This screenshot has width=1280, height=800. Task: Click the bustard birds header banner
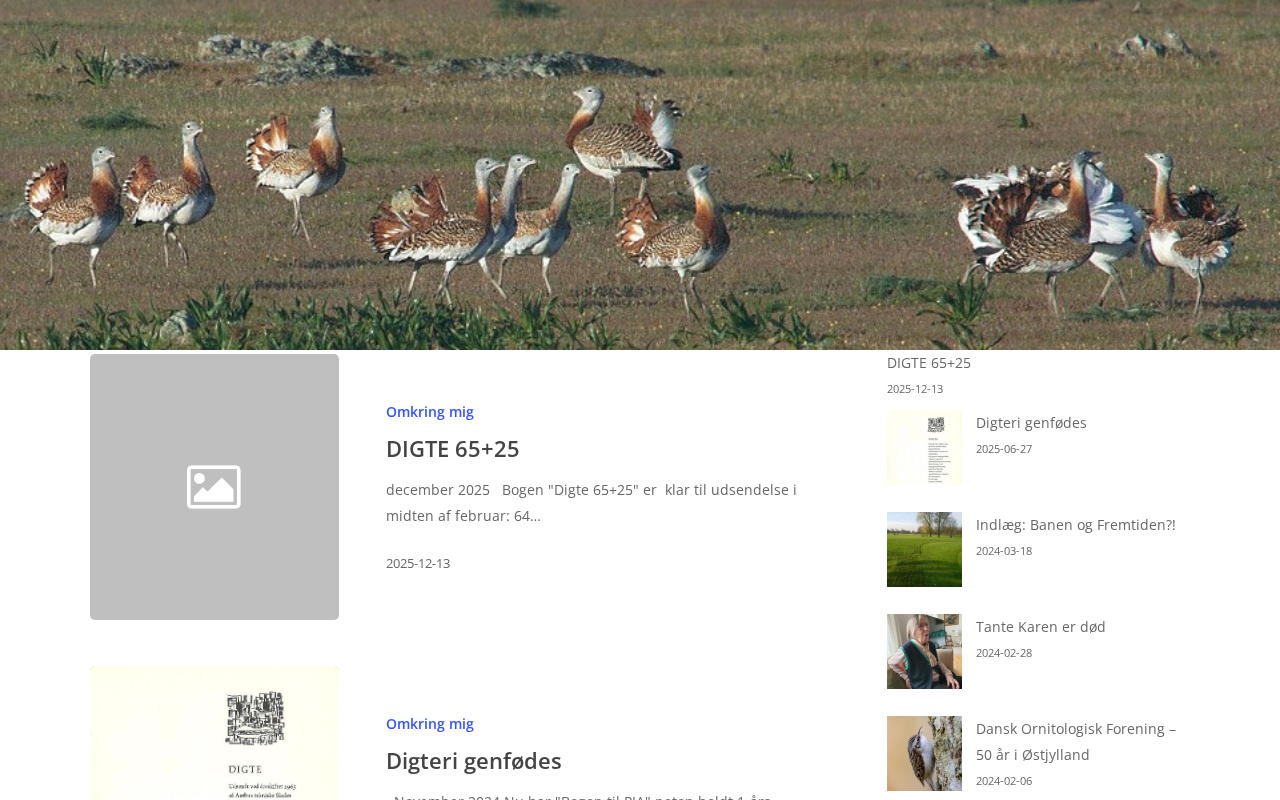(x=640, y=175)
